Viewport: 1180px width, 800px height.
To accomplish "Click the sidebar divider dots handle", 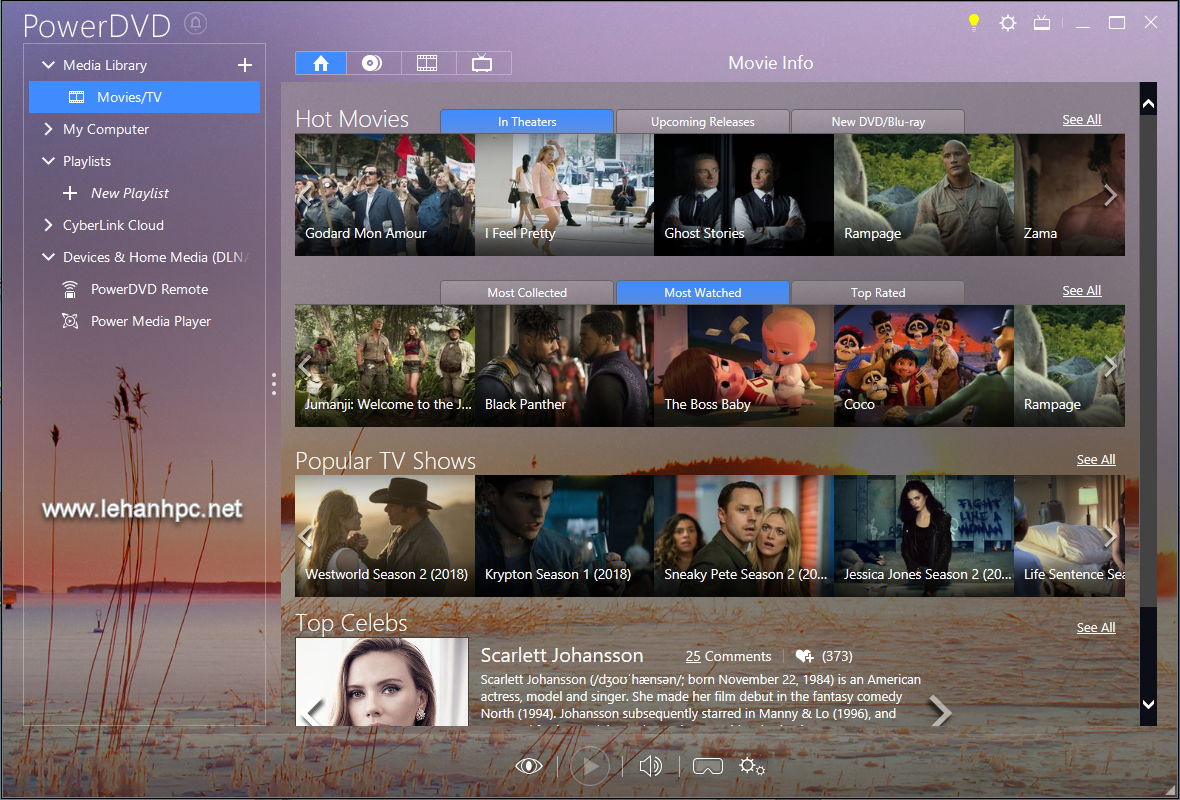I will (274, 384).
